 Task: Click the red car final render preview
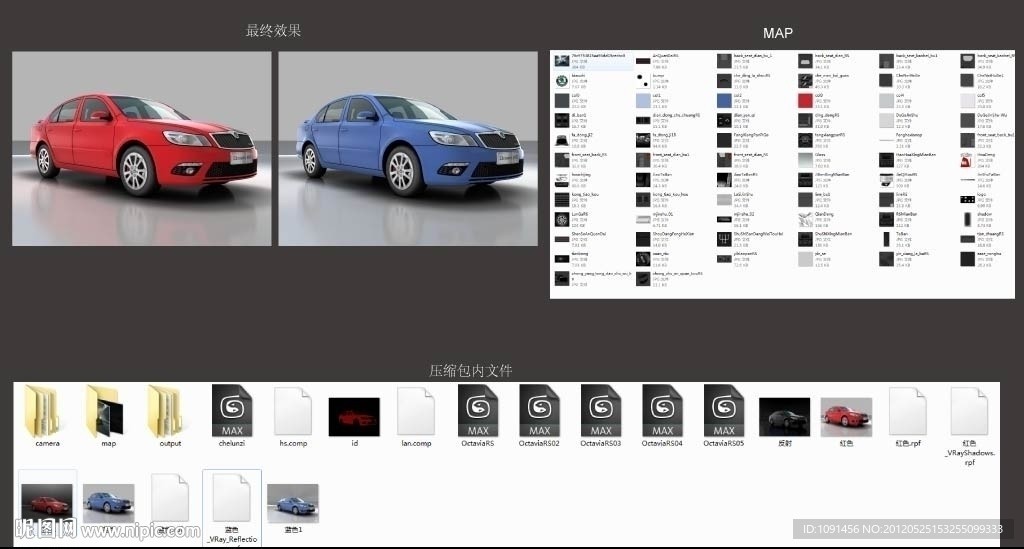(x=141, y=149)
